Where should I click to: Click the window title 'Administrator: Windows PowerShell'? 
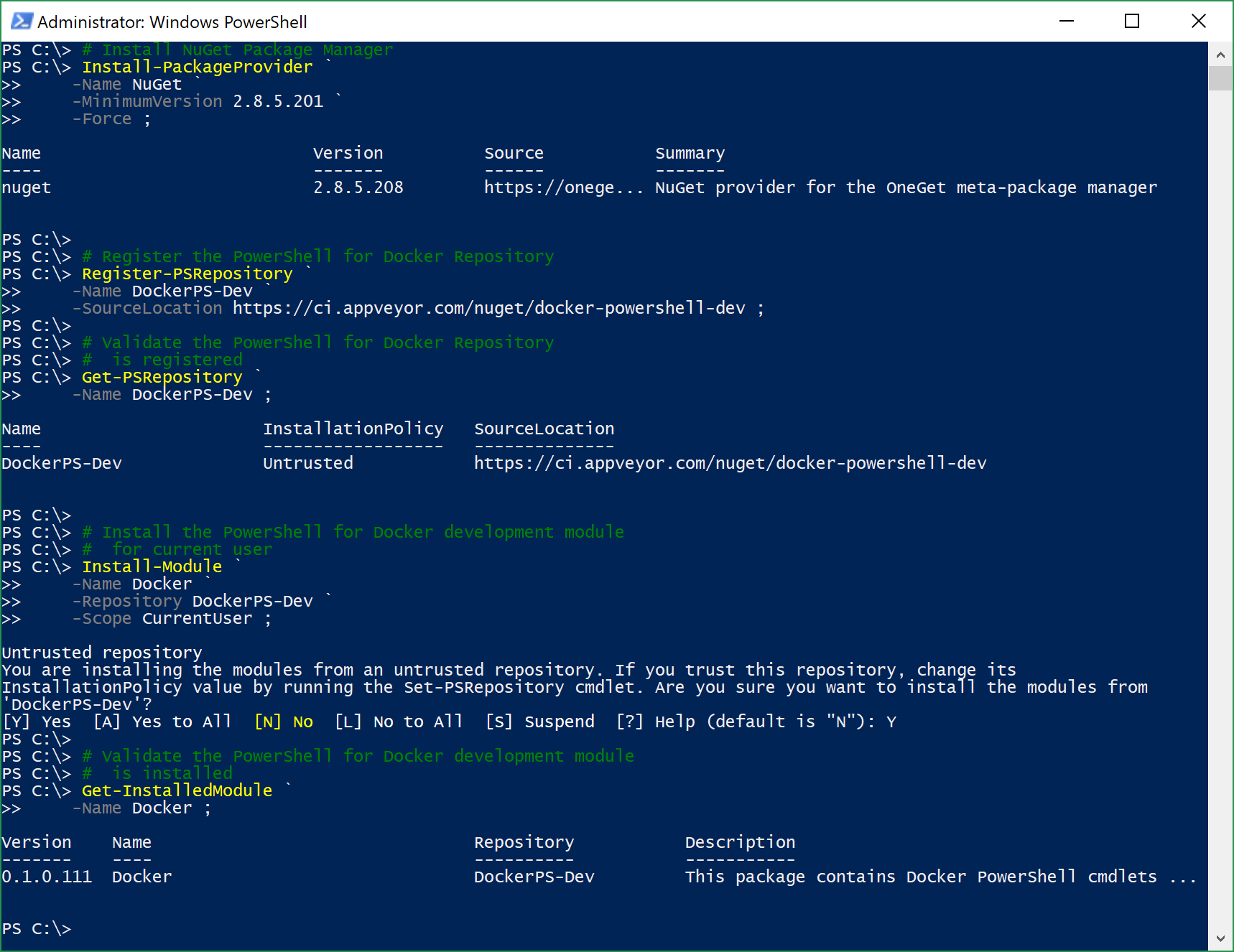(x=172, y=22)
